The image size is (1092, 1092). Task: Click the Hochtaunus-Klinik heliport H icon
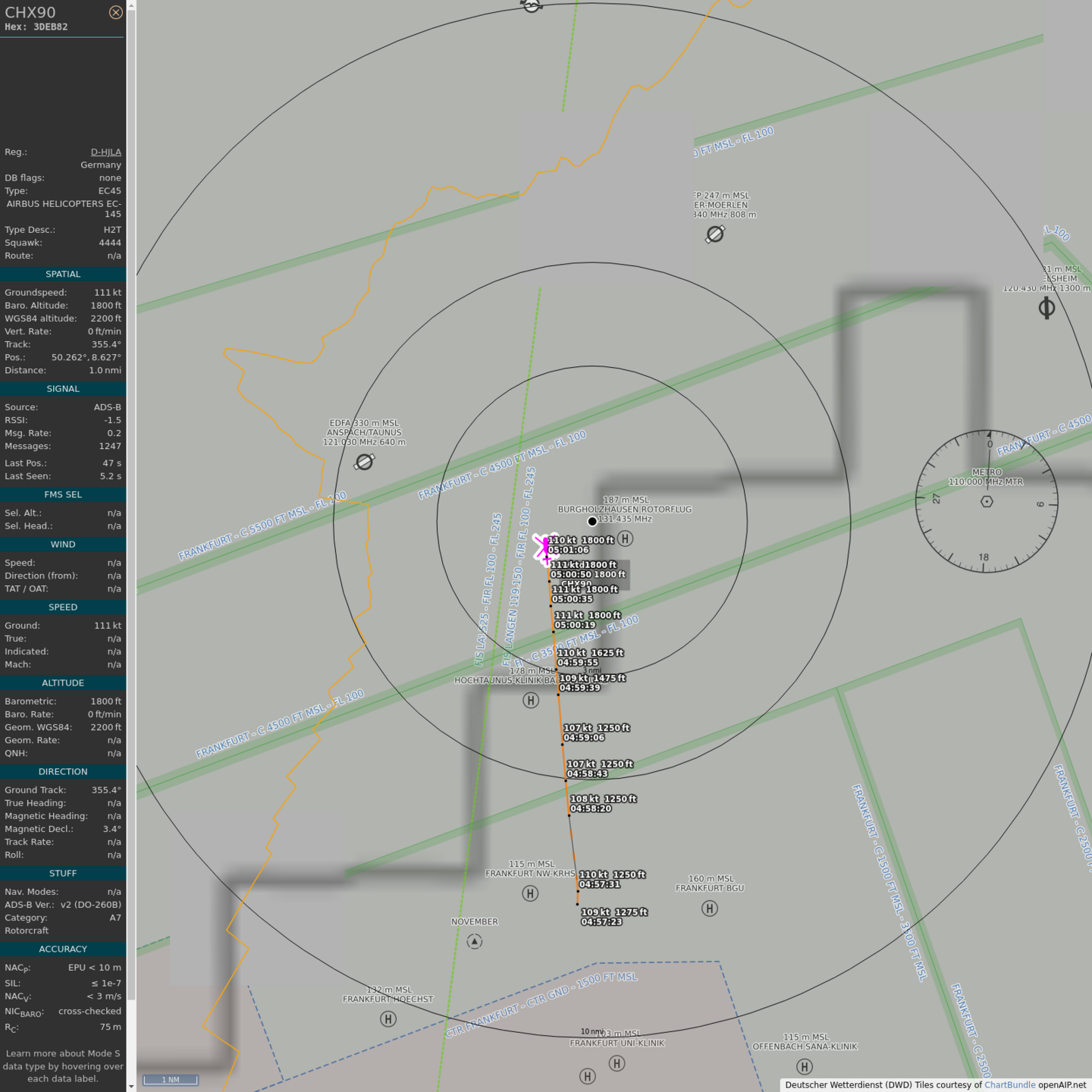(531, 700)
